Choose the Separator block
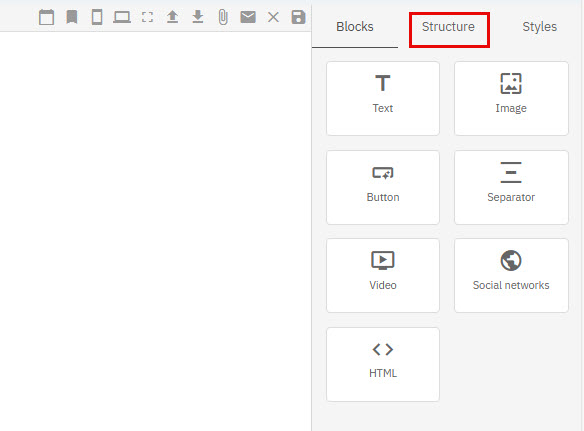This screenshot has height=431, width=584. click(511, 187)
